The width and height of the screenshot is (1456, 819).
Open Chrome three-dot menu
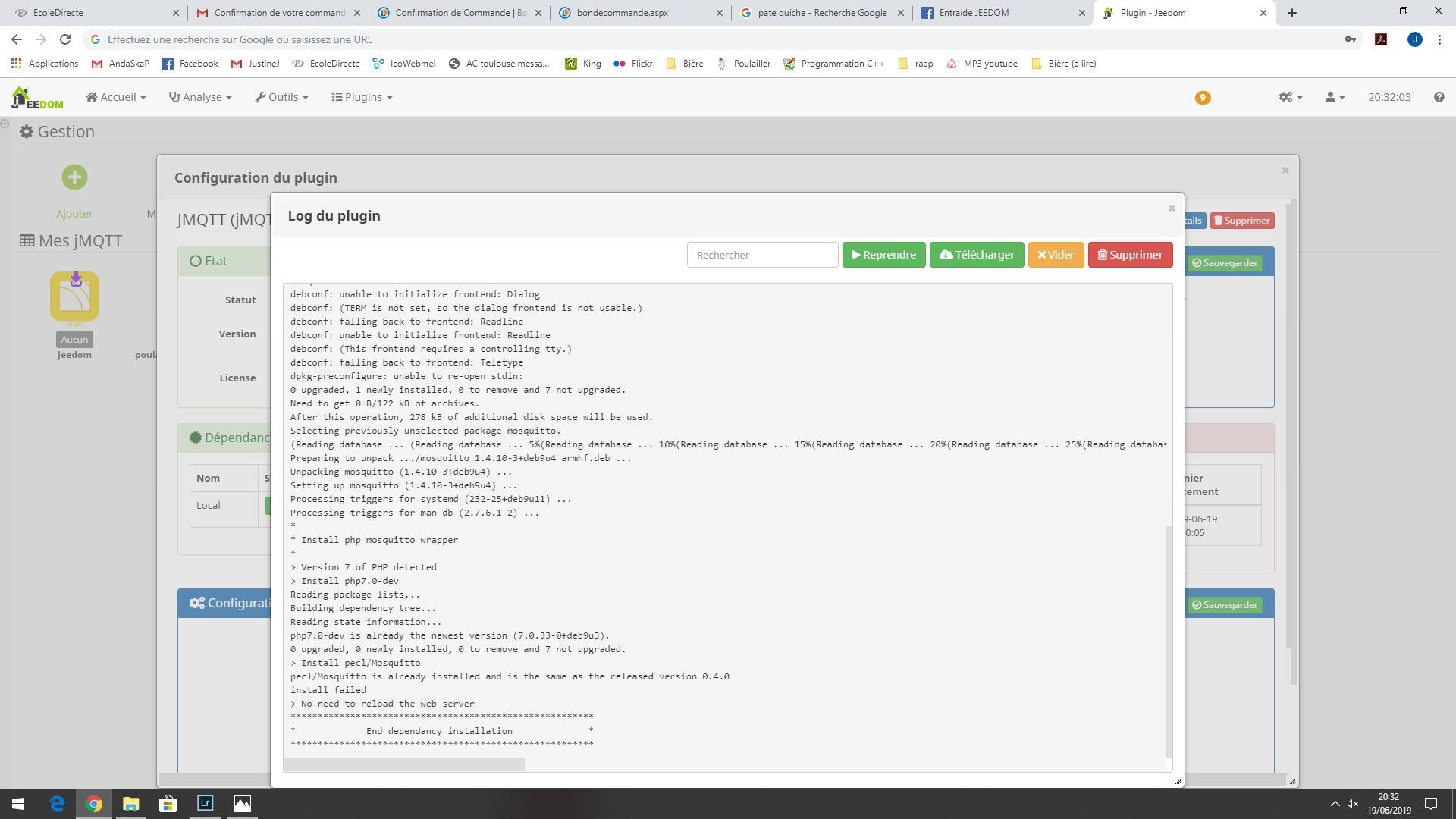[x=1439, y=39]
